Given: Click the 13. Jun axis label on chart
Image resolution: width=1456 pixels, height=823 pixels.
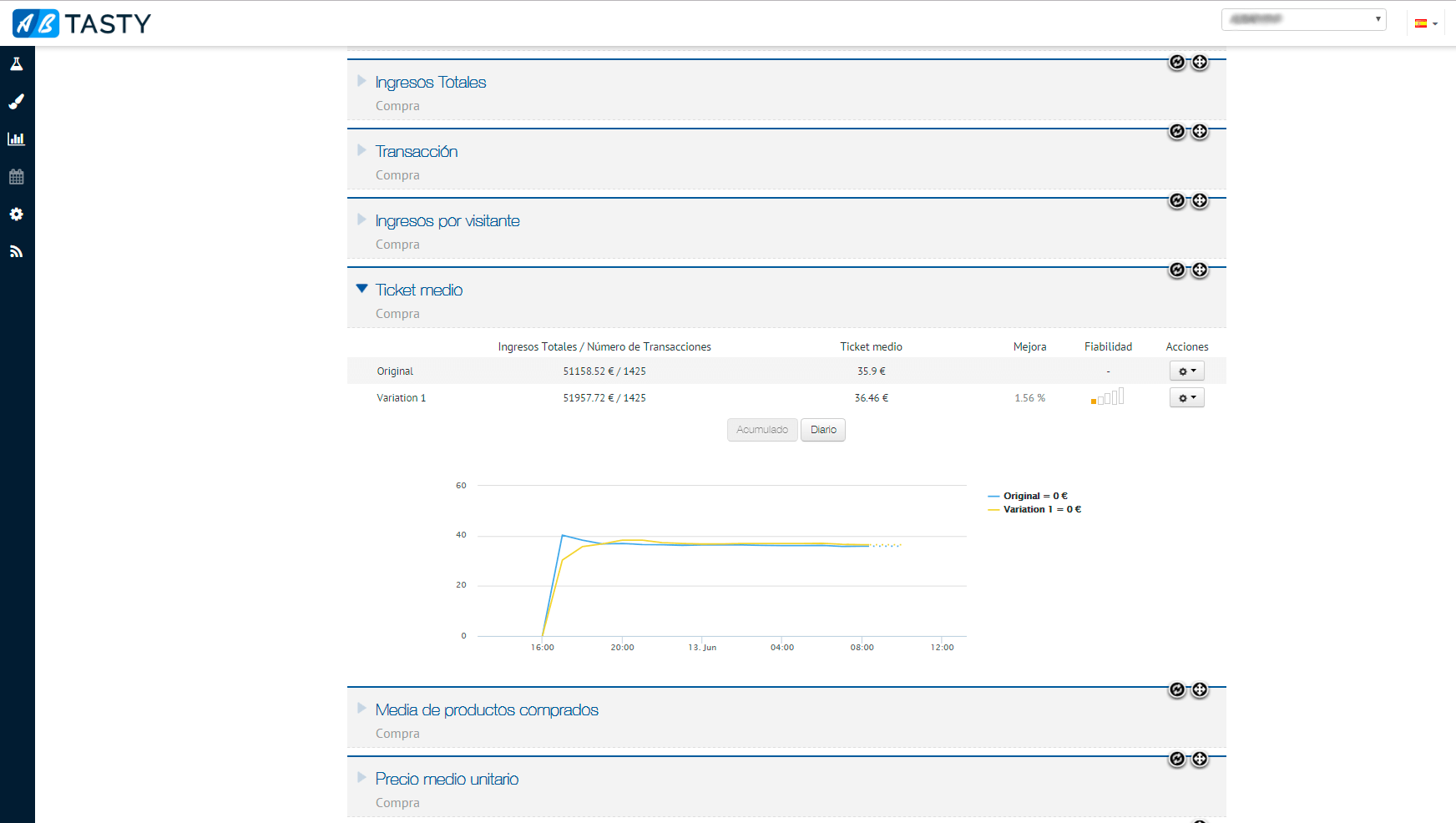Looking at the screenshot, I should (x=702, y=648).
